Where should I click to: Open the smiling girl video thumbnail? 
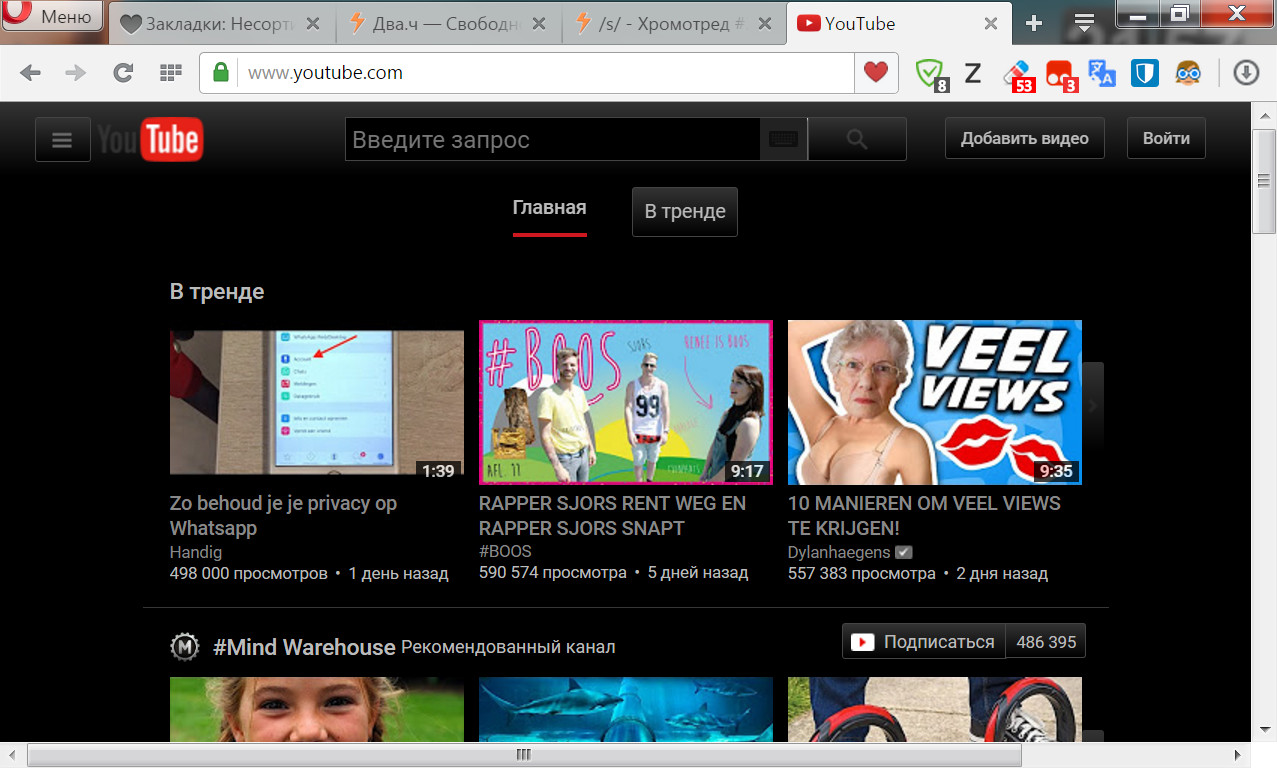[x=317, y=710]
